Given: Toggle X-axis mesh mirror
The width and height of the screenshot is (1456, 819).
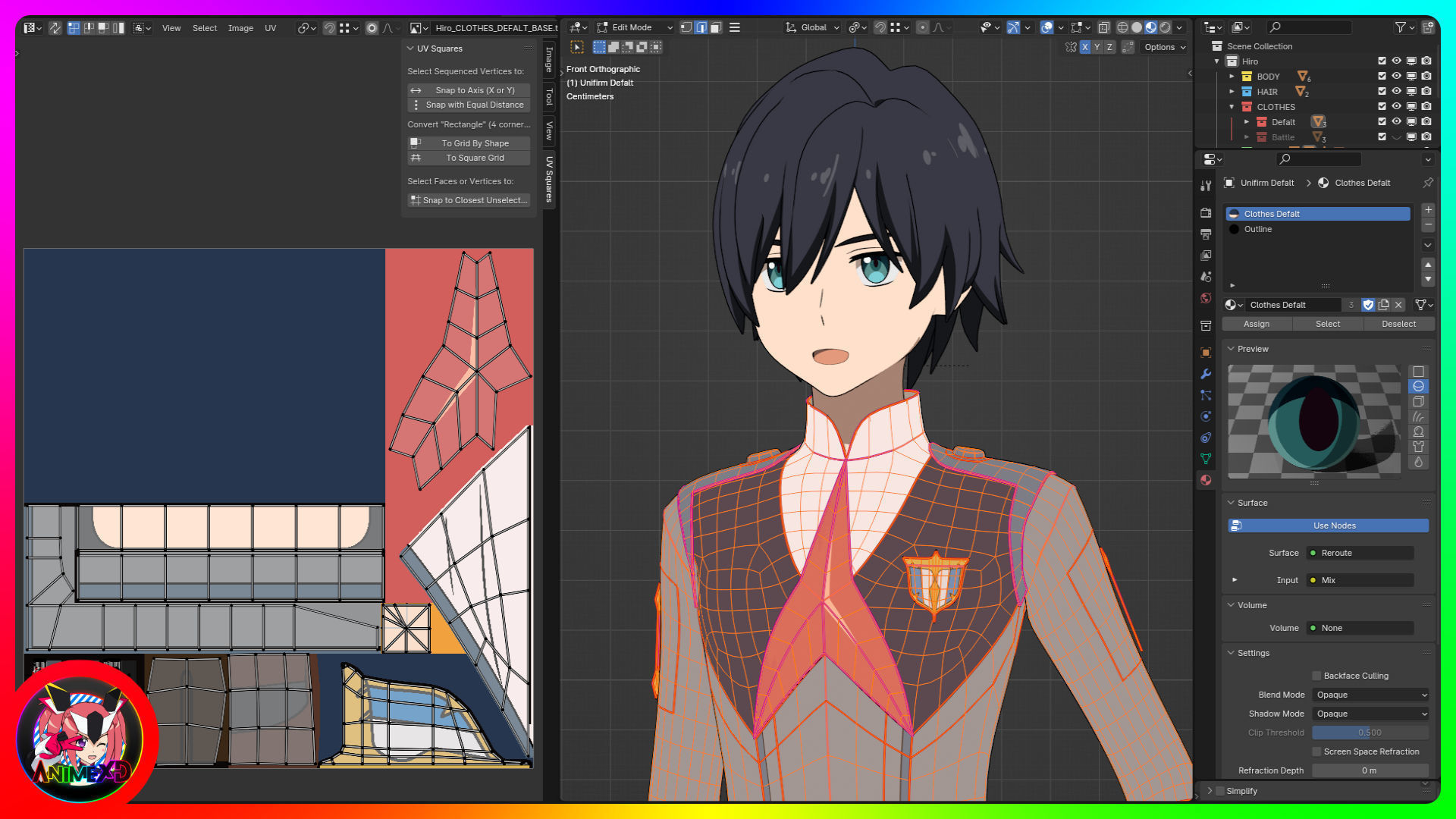Looking at the screenshot, I should click(x=1085, y=47).
